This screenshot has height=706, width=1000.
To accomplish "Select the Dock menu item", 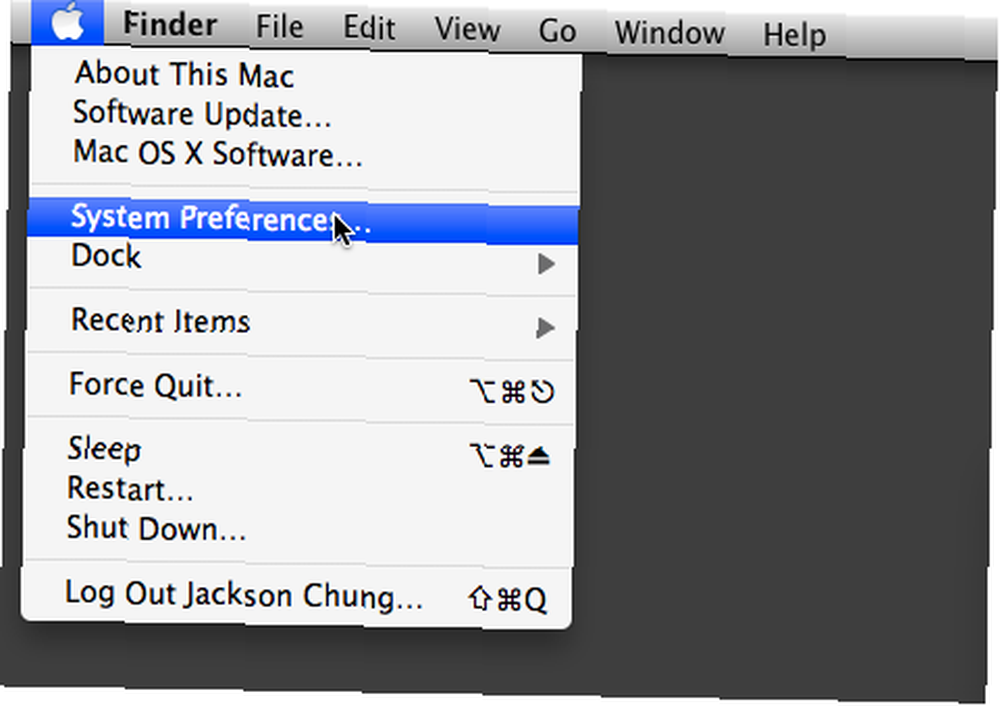I will (302, 259).
